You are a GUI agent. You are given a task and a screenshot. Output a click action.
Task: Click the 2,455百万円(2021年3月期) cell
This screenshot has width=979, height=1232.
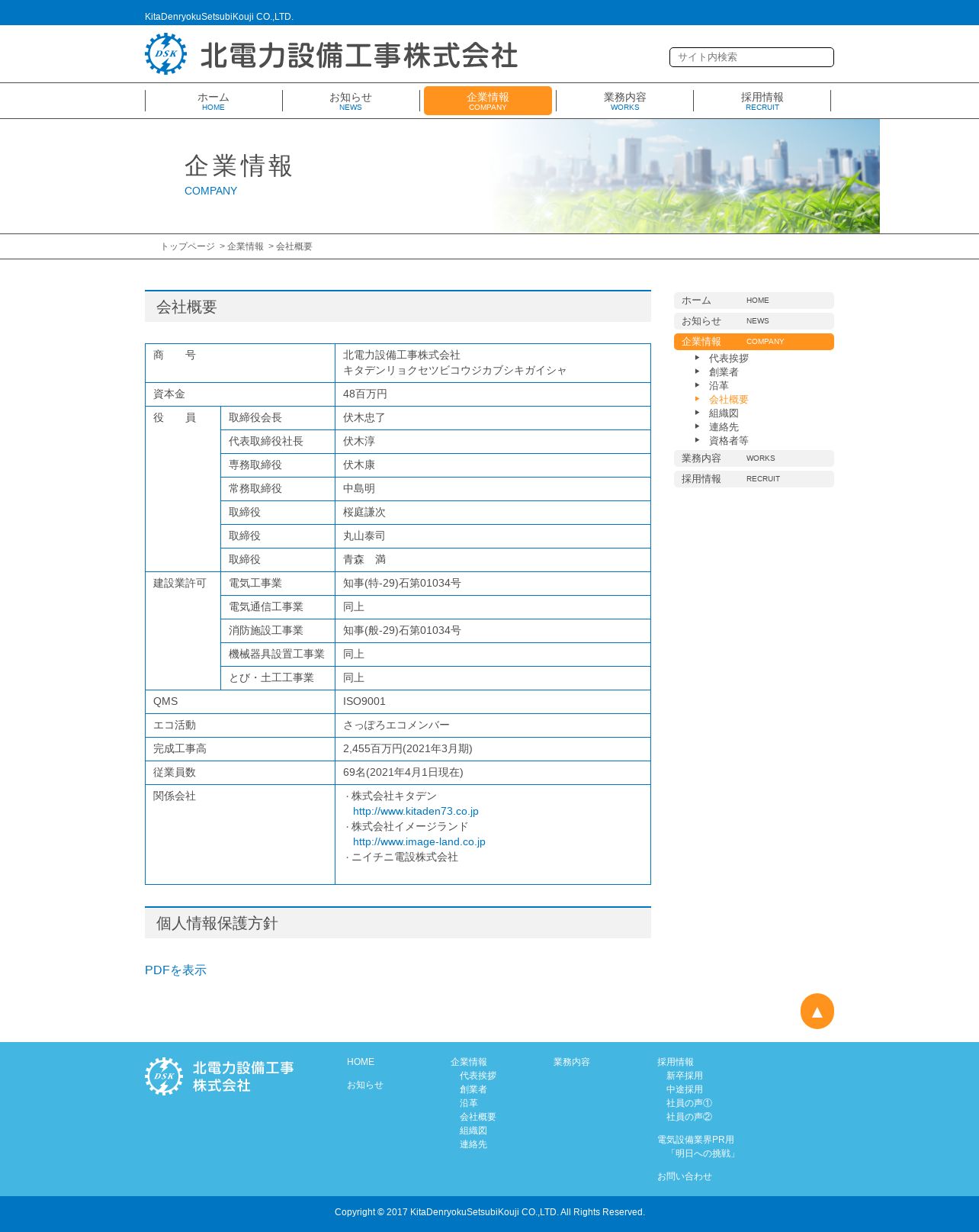tap(493, 749)
